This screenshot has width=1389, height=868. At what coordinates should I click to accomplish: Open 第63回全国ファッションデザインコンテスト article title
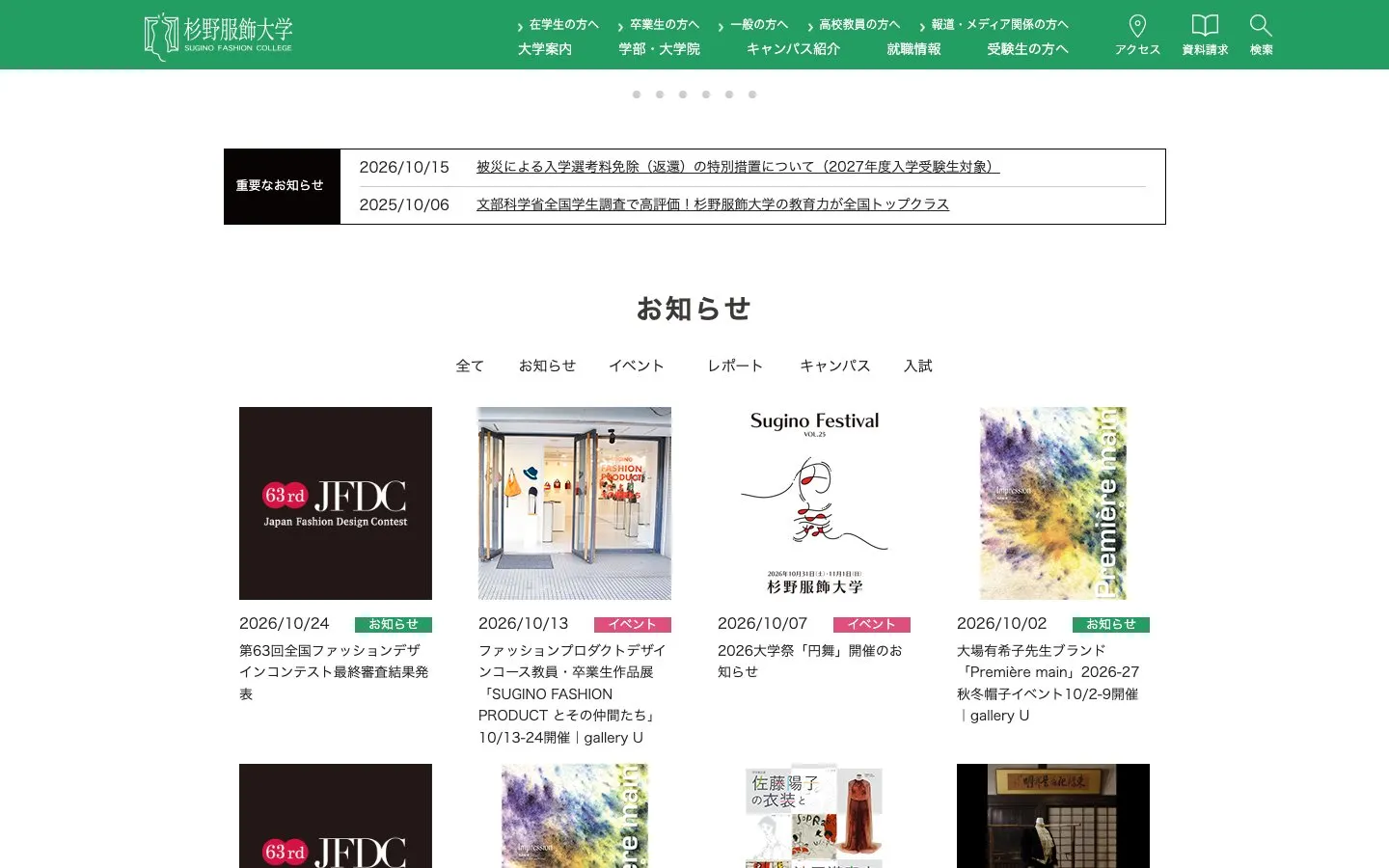(334, 672)
